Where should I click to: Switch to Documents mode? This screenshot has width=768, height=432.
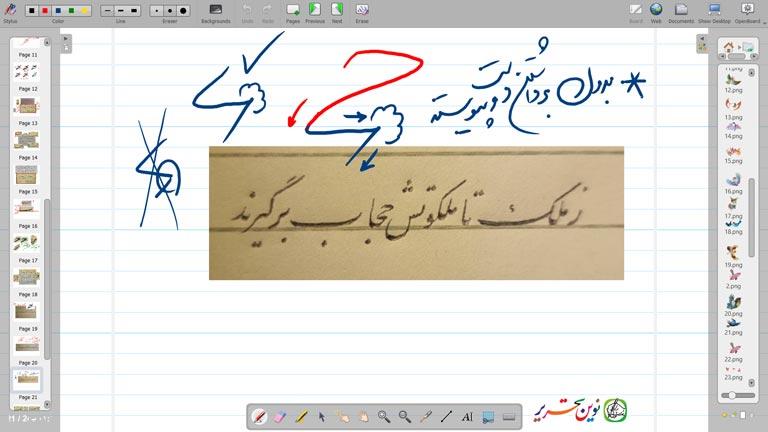tap(681, 12)
